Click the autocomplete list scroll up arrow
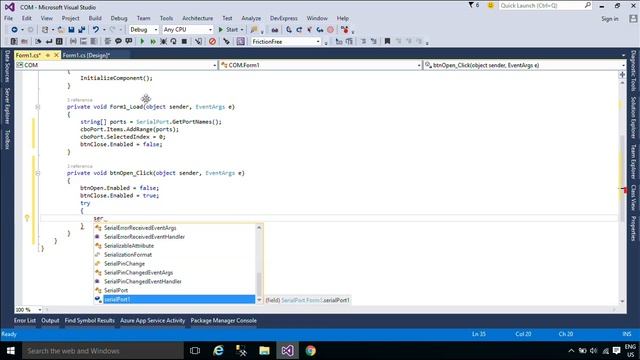This screenshot has width=640, height=360. click(x=259, y=227)
